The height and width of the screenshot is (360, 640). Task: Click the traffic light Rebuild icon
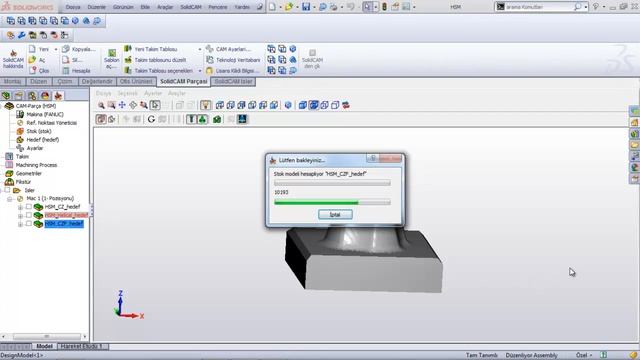pos(384,7)
